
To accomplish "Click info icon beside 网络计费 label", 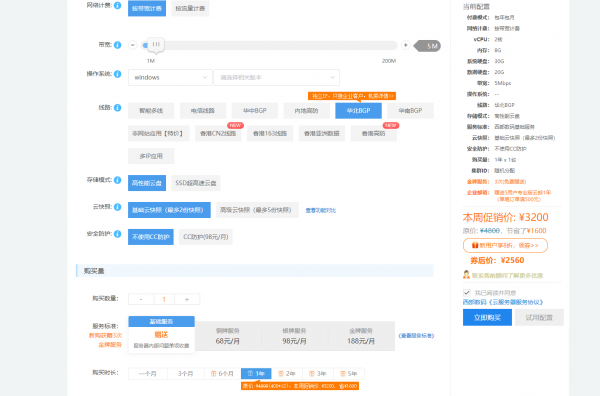I will pos(117,5).
